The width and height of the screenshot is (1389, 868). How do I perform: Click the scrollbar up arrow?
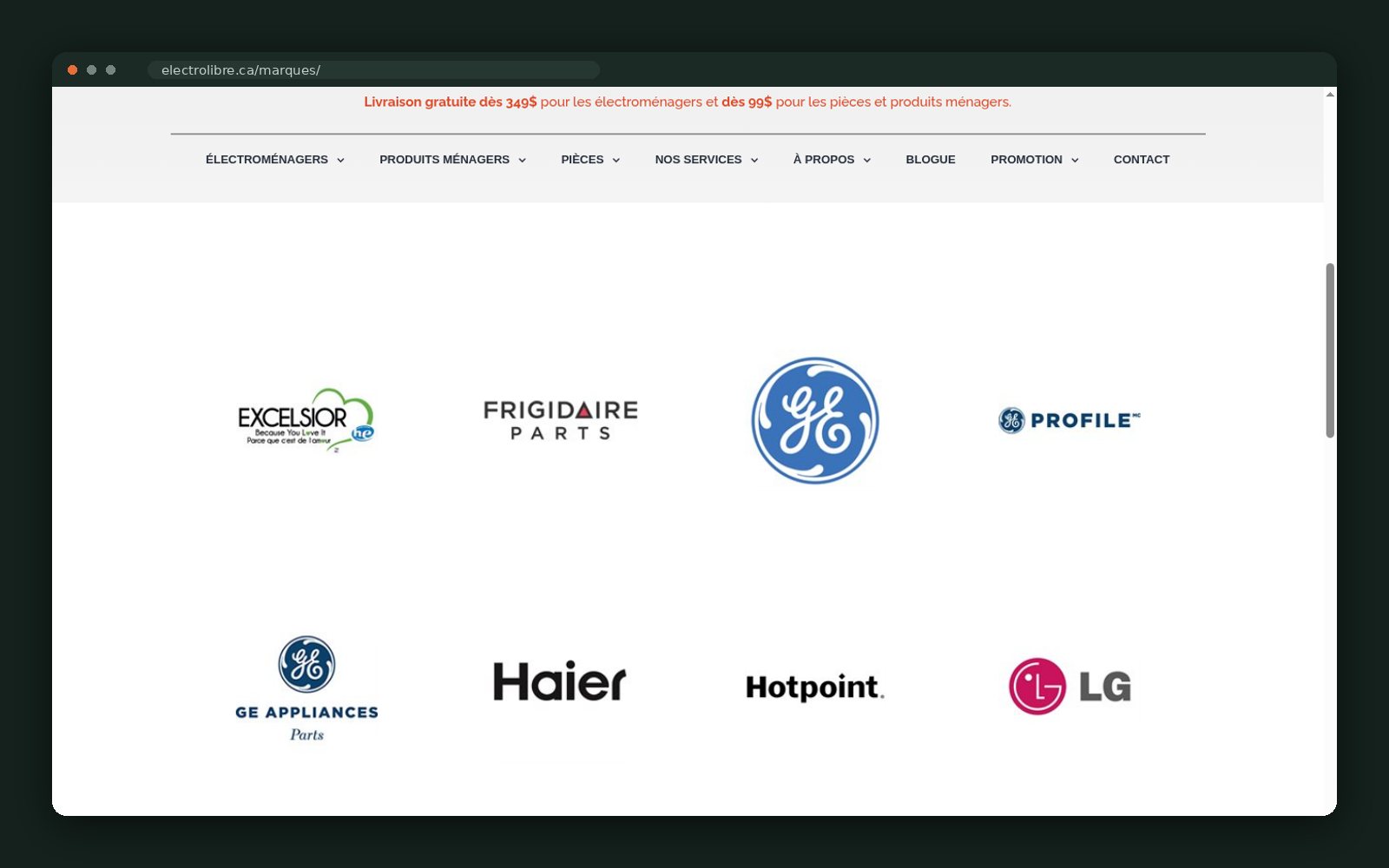(x=1330, y=94)
